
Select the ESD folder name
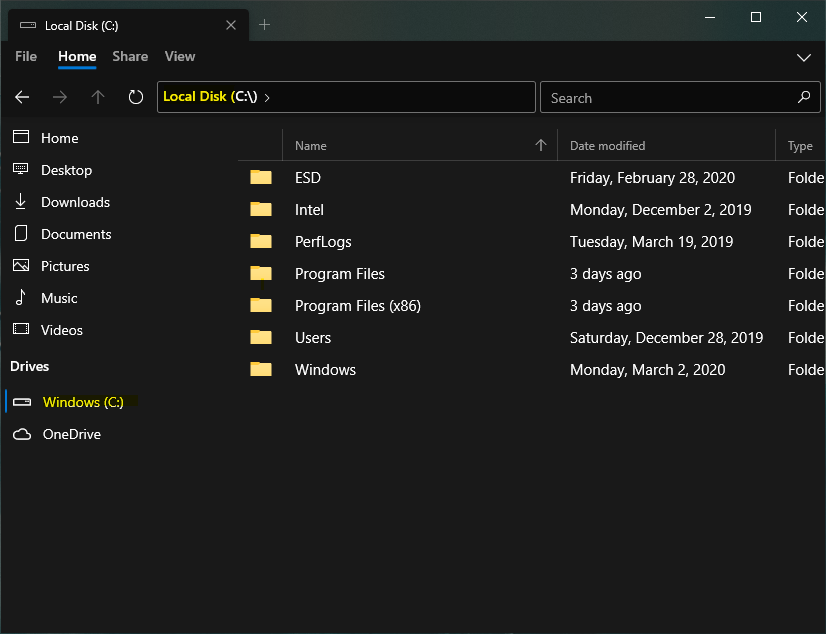pos(308,177)
